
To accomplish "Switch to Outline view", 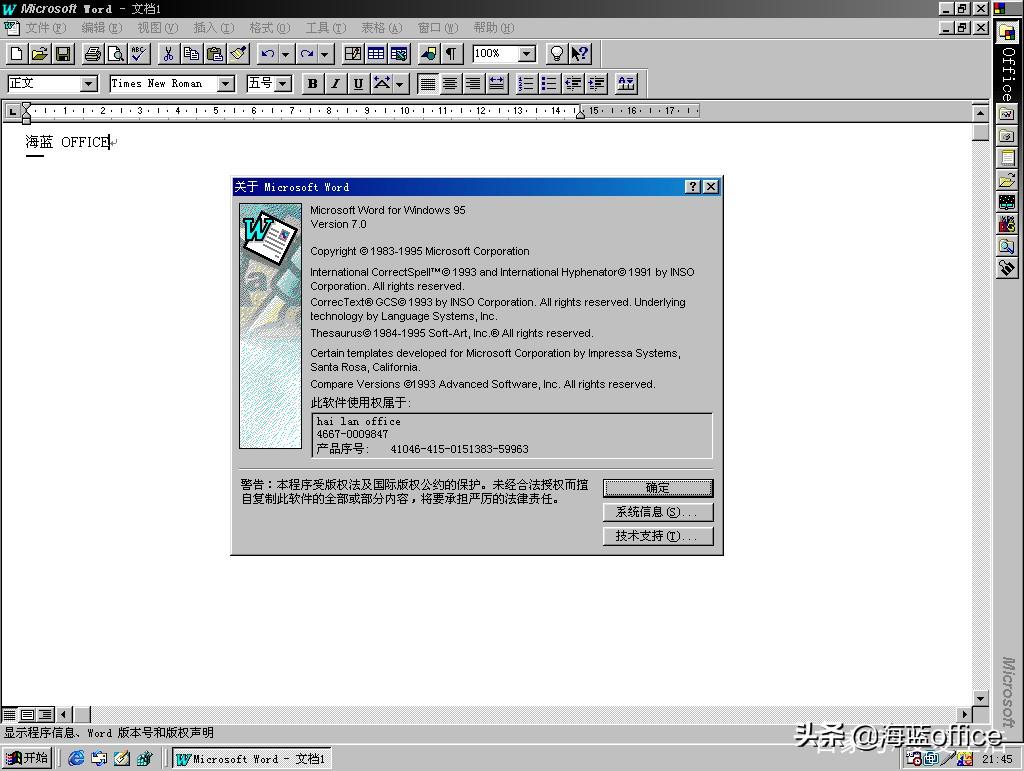I will pyautogui.click(x=44, y=715).
